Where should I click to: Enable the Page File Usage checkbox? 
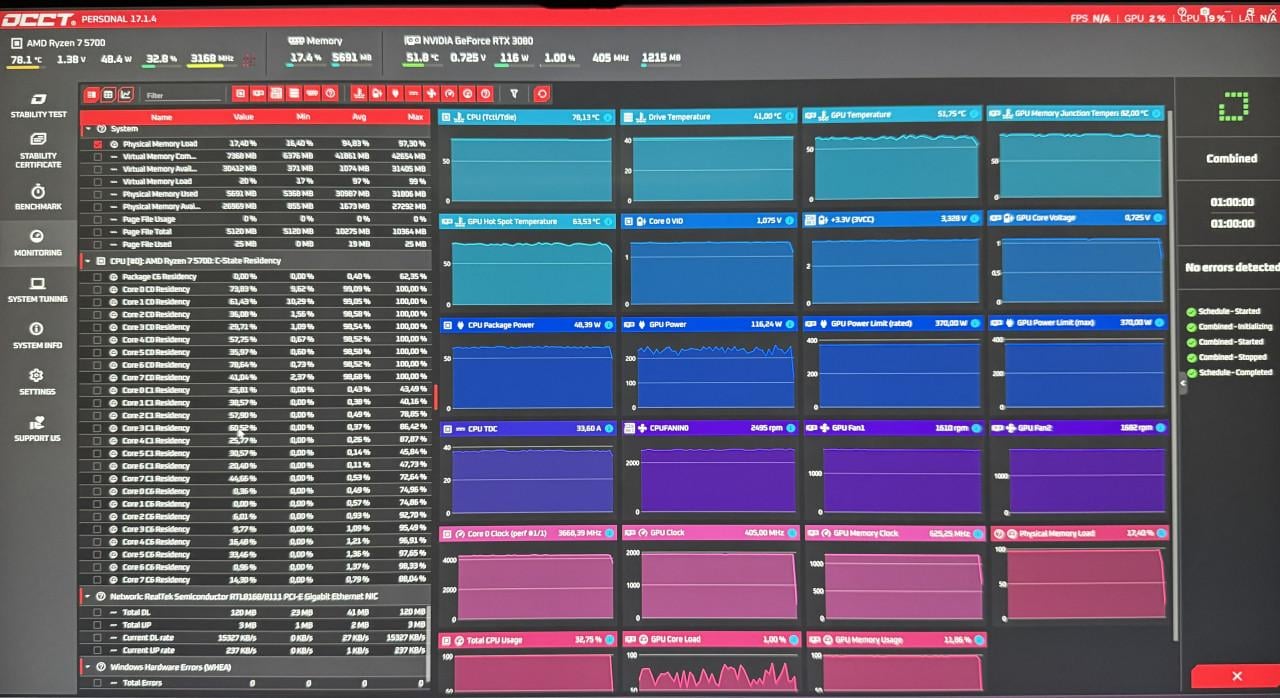coord(97,219)
